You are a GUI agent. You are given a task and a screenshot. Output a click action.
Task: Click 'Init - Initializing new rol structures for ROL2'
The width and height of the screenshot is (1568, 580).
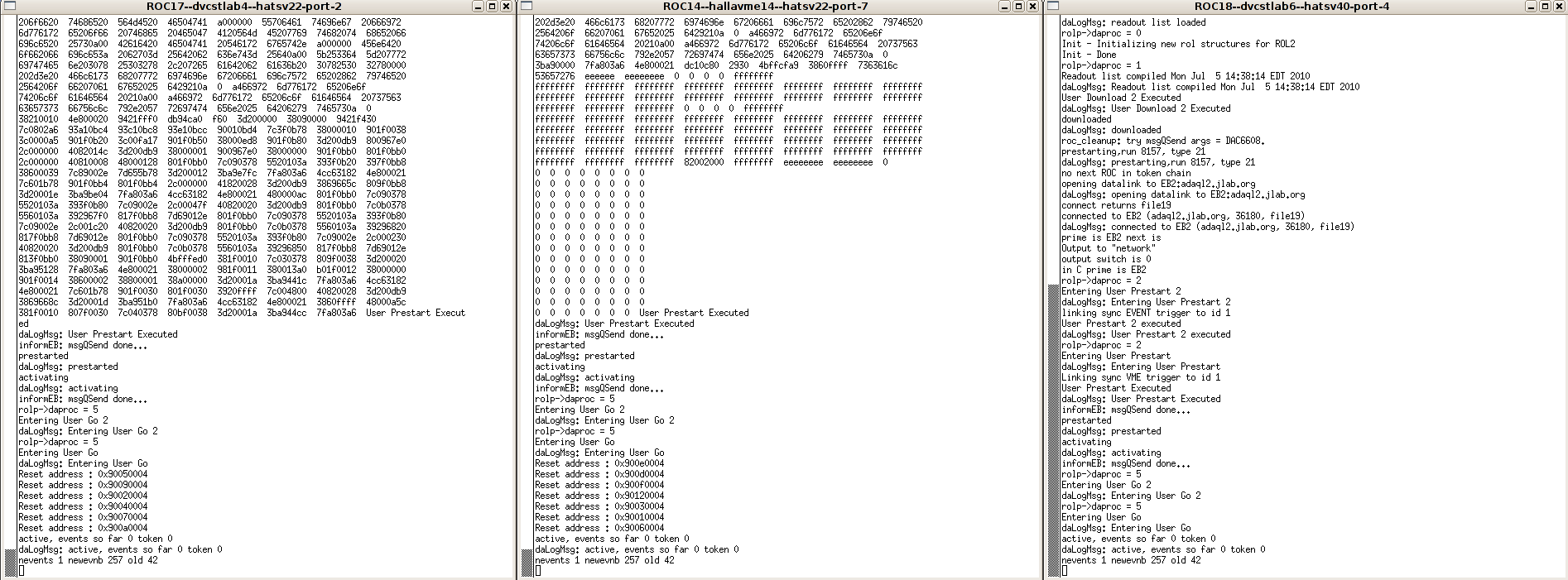pyautogui.click(x=1178, y=44)
